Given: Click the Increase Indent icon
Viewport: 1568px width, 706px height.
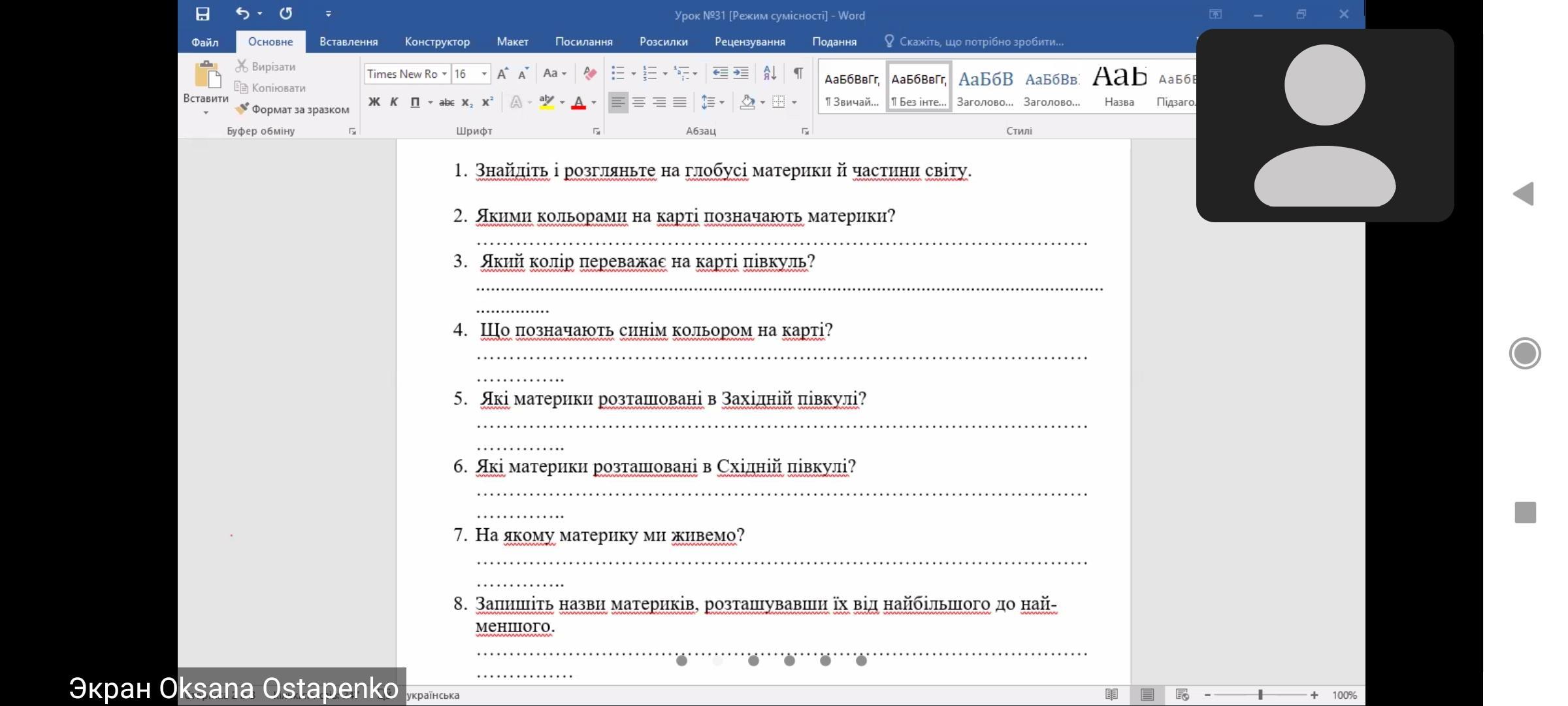Looking at the screenshot, I should (740, 73).
